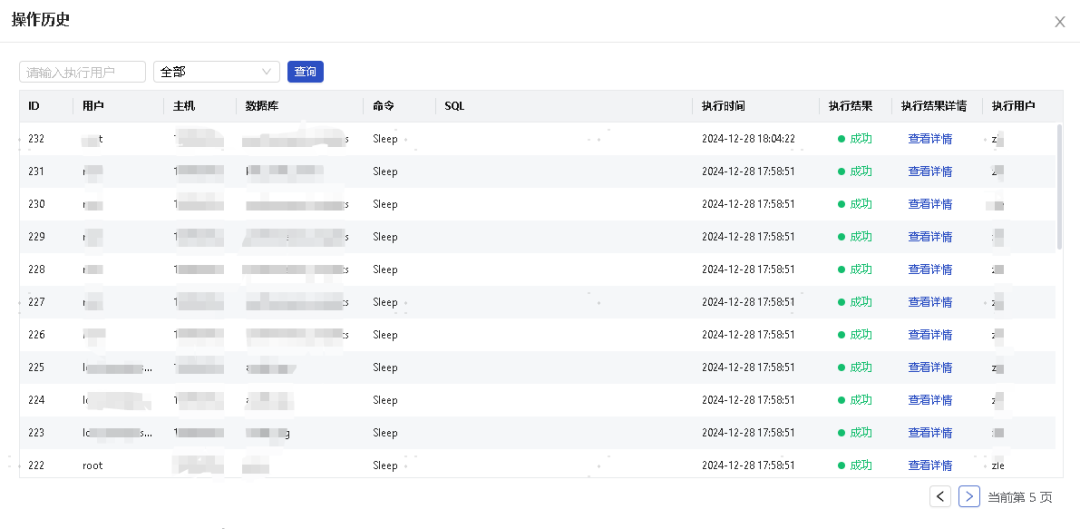Open 查看详情 for ID 222
The height and width of the screenshot is (529, 1080).
coord(930,465)
